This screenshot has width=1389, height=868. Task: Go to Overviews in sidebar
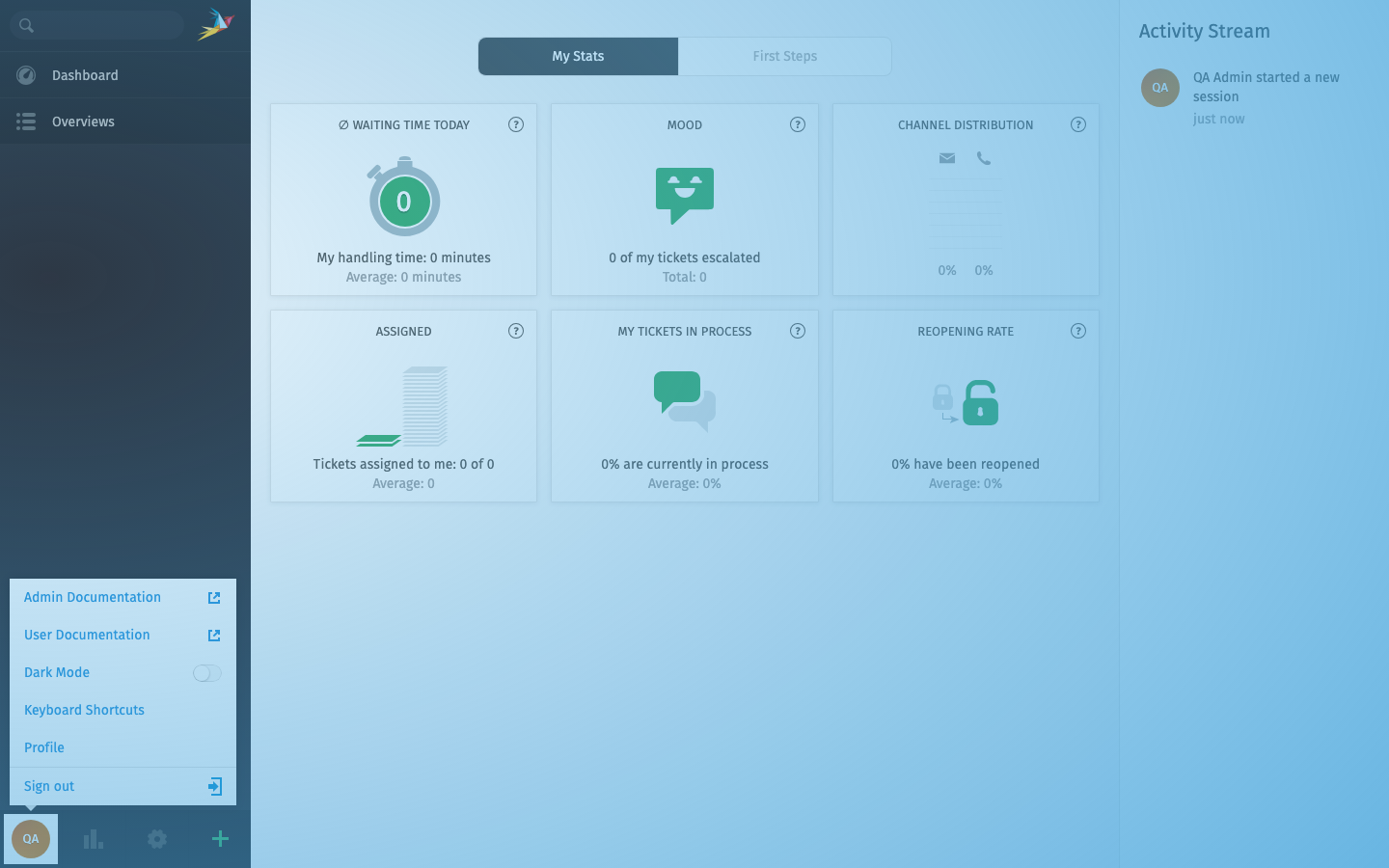click(125, 122)
